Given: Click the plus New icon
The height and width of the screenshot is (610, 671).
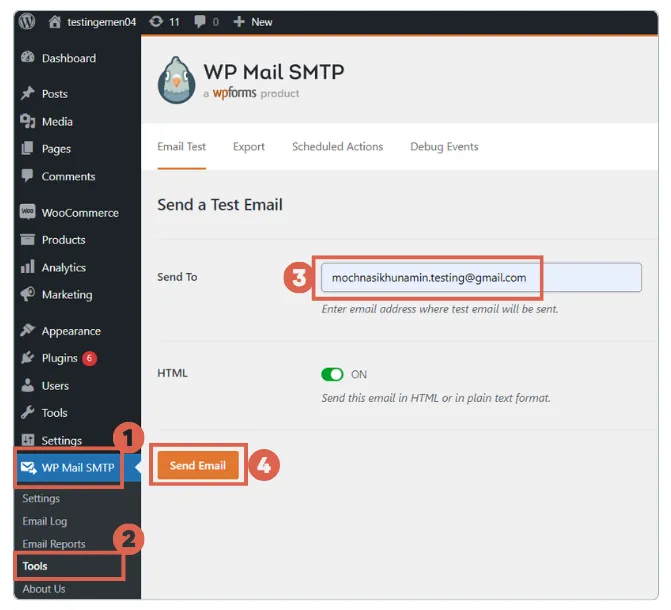Looking at the screenshot, I should tap(239, 21).
